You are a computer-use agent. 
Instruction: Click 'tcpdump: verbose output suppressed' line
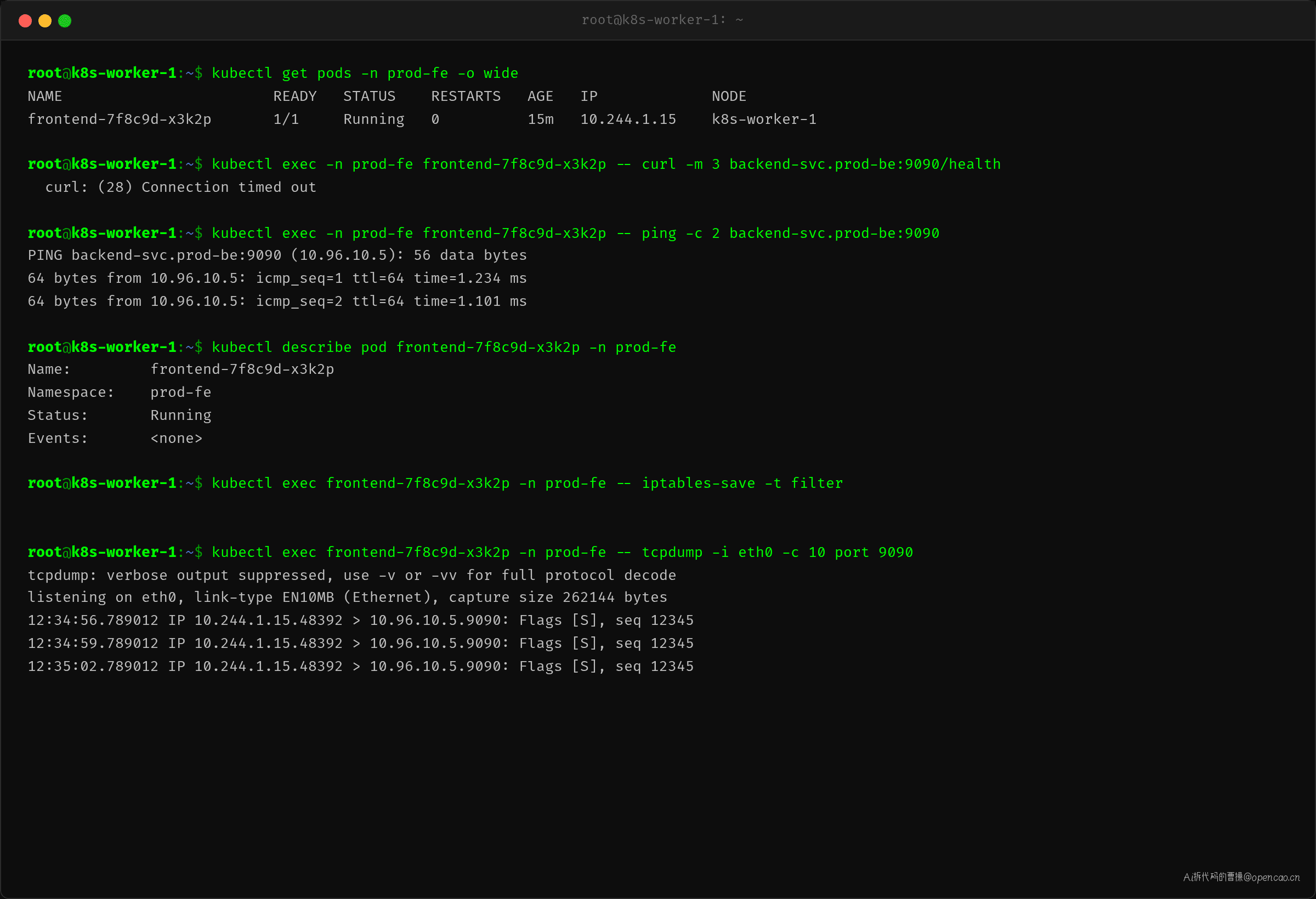point(351,575)
